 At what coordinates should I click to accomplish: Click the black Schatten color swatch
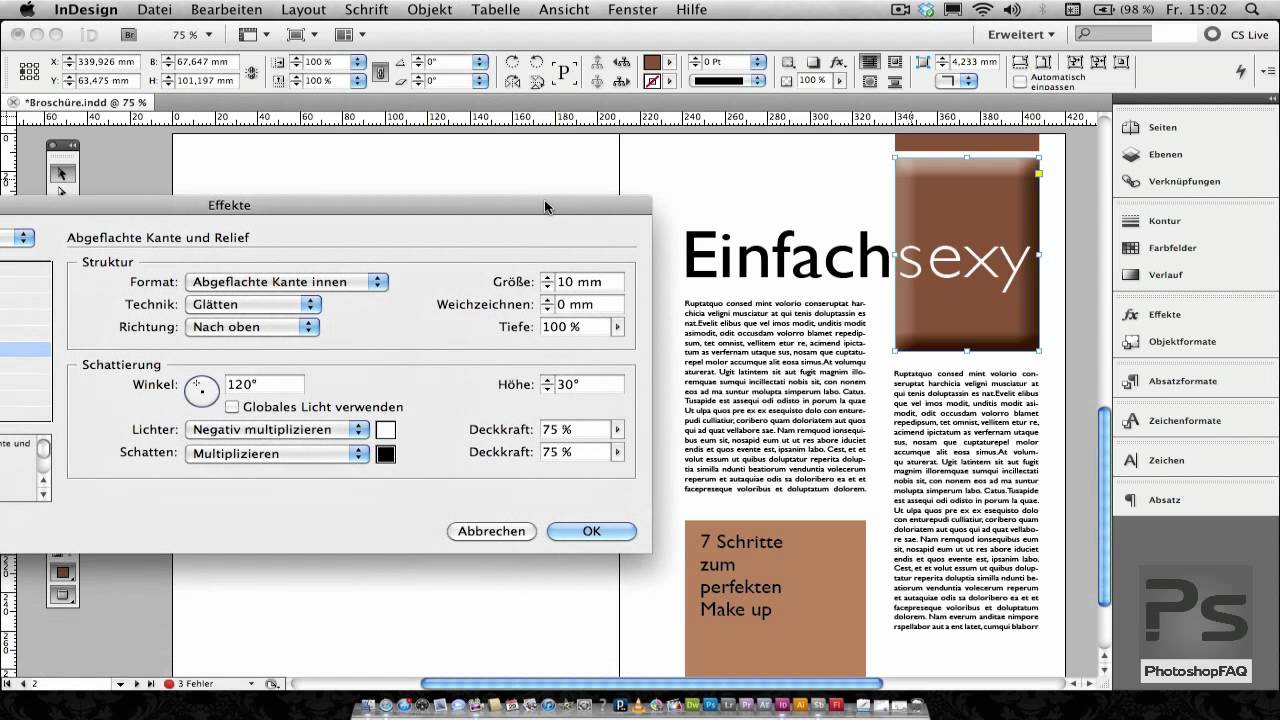pyautogui.click(x=386, y=454)
